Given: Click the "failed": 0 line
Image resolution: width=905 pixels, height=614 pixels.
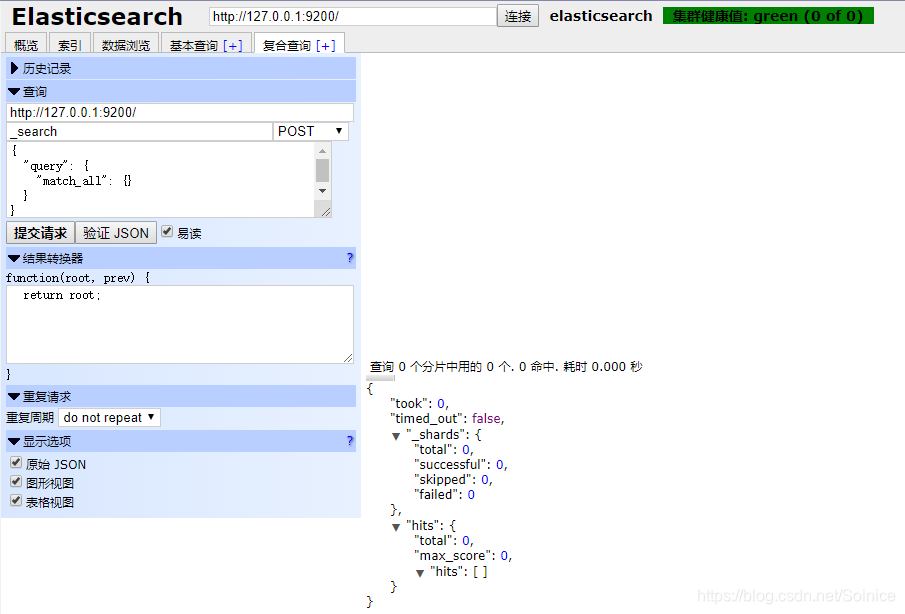Looking at the screenshot, I should tap(444, 495).
